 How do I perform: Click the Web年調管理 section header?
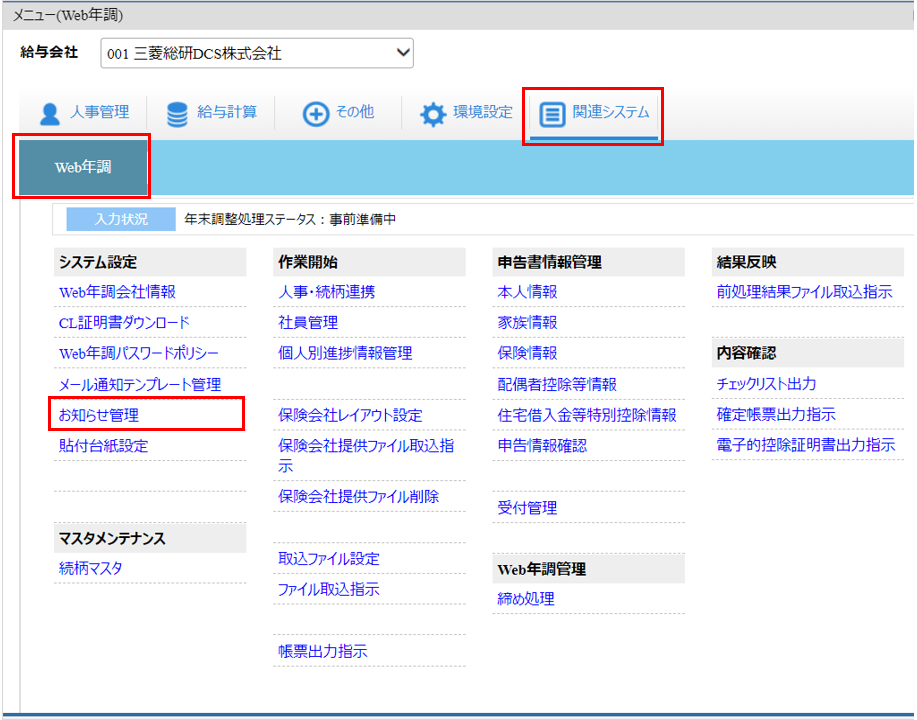click(589, 569)
